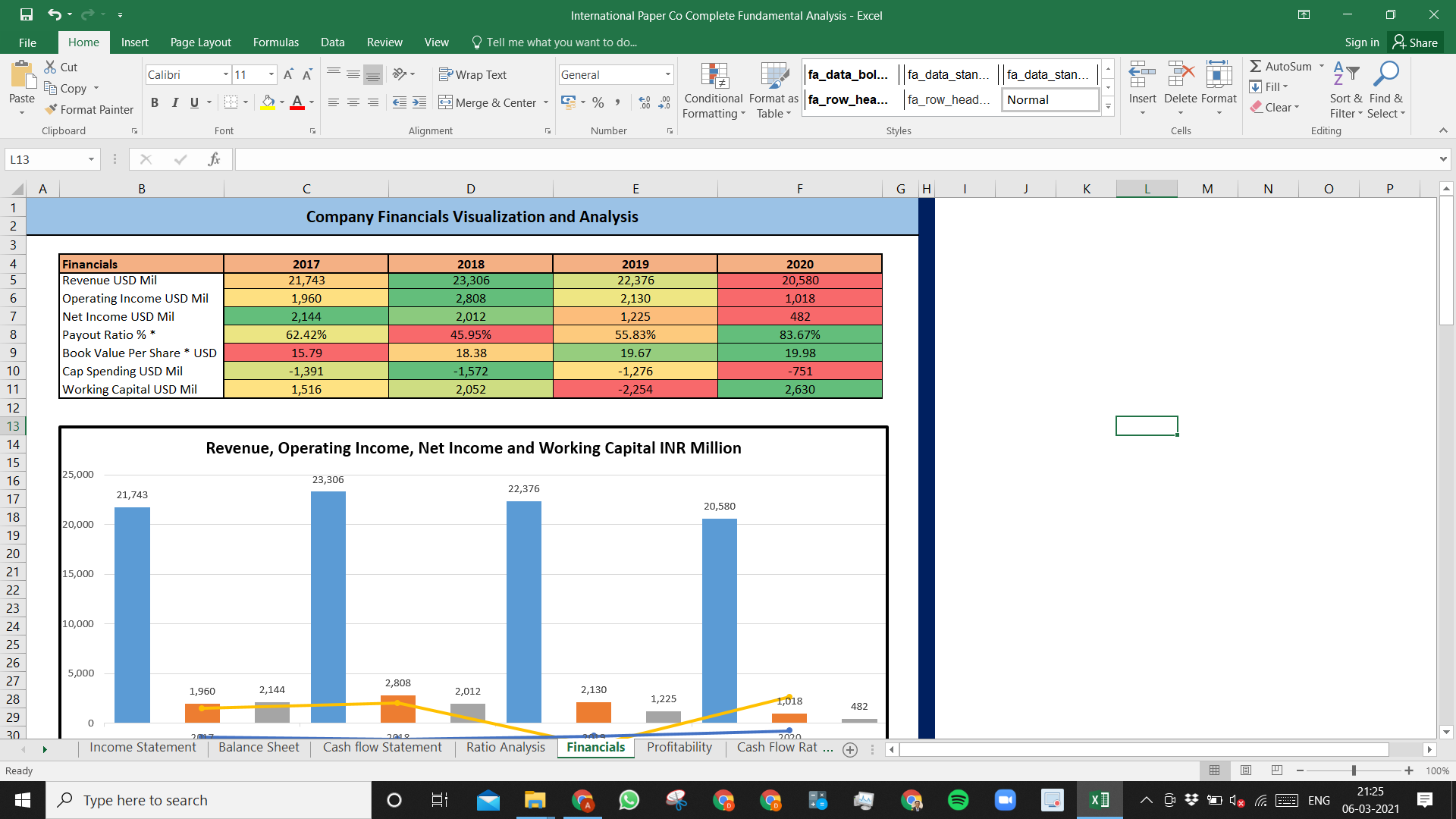The width and height of the screenshot is (1456, 819).
Task: Open the font size dropdown
Action: pos(271,74)
